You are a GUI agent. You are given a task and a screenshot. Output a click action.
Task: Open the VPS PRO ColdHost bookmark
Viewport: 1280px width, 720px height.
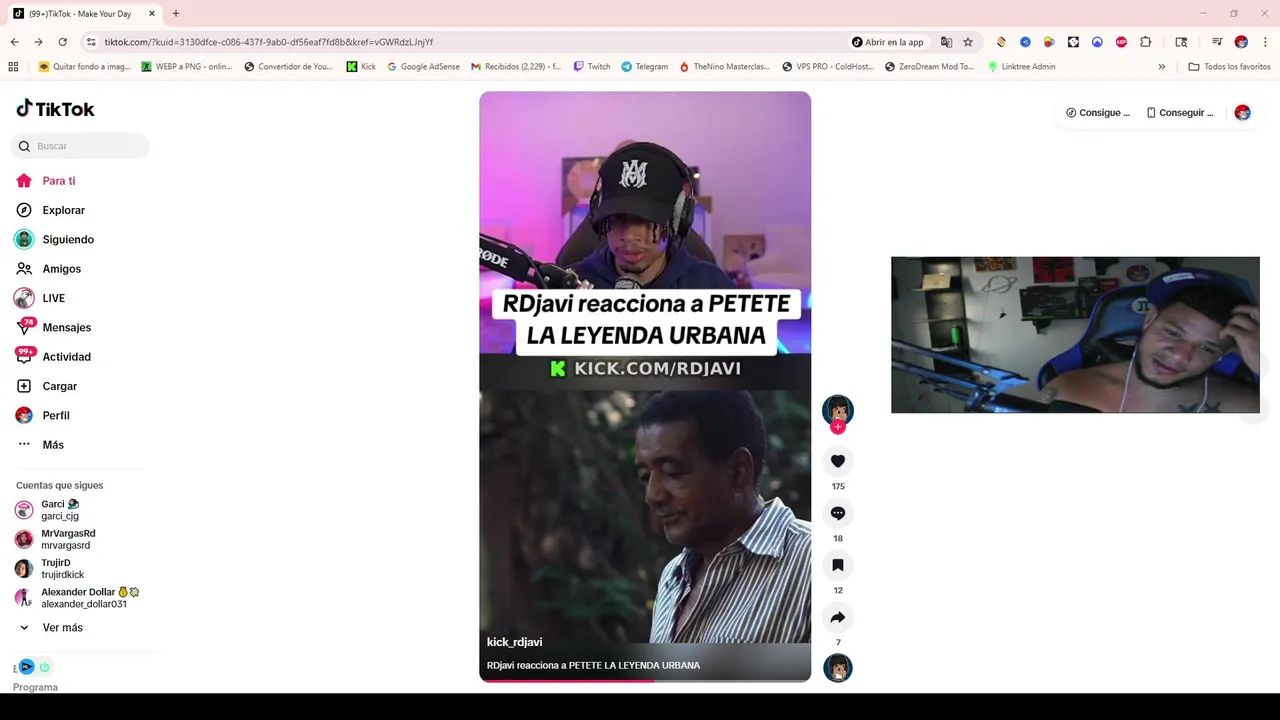(x=828, y=67)
